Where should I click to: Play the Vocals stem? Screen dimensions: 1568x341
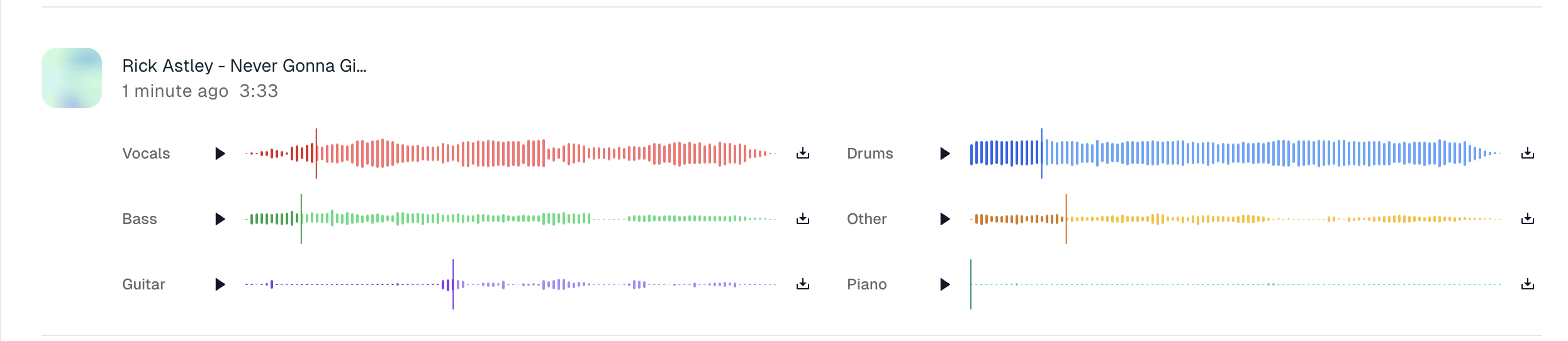coord(220,154)
